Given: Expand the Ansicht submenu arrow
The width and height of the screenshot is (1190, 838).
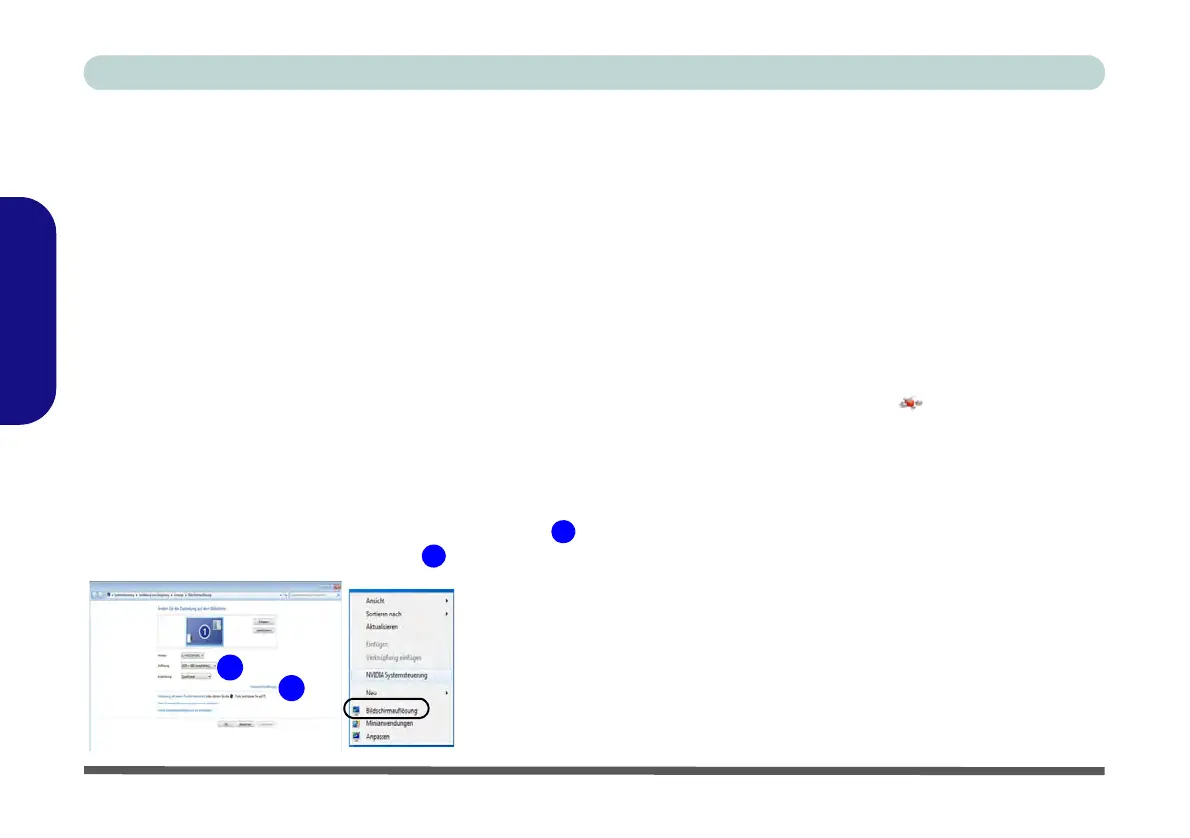Looking at the screenshot, I should pyautogui.click(x=446, y=600).
